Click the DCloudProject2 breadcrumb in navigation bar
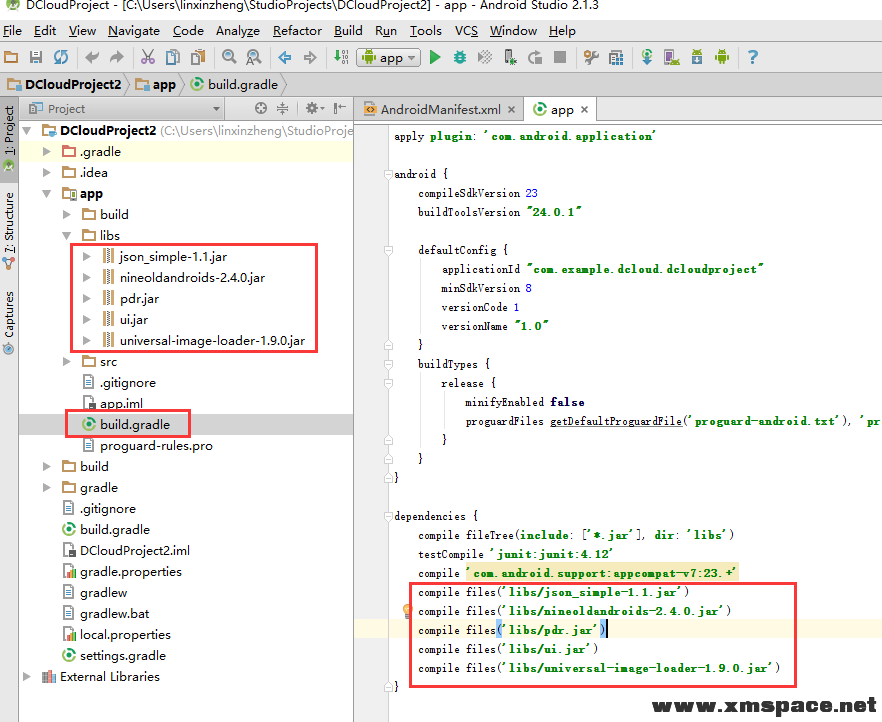Image resolution: width=882 pixels, height=722 pixels. point(72,85)
